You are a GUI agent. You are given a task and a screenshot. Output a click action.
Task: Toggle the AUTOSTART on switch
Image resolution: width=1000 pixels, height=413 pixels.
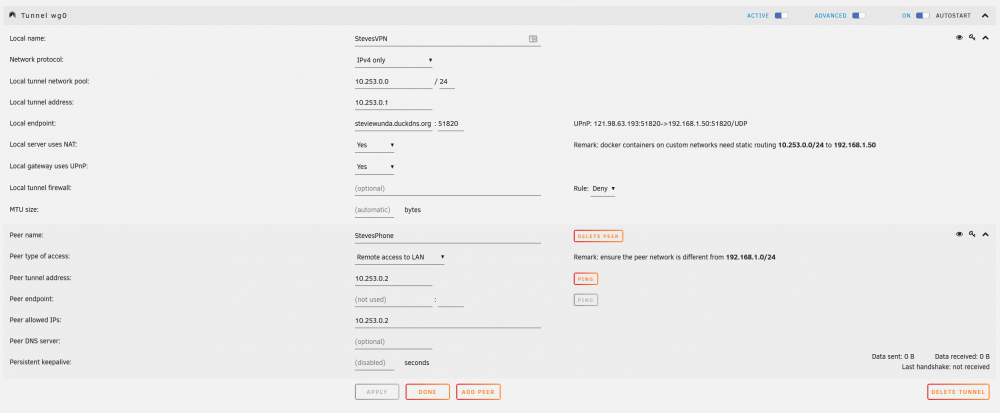[x=922, y=16]
